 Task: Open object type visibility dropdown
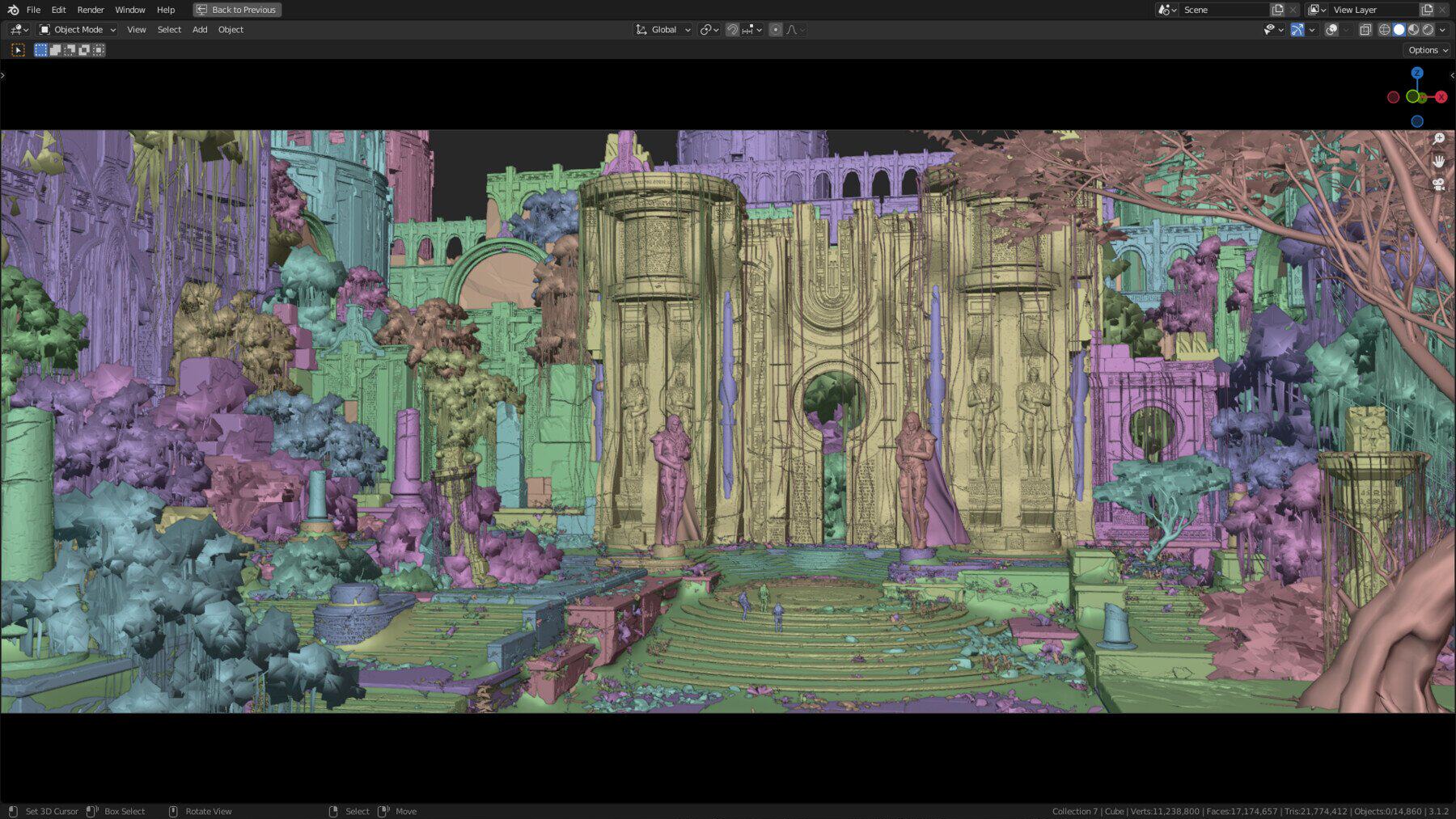tap(1273, 30)
